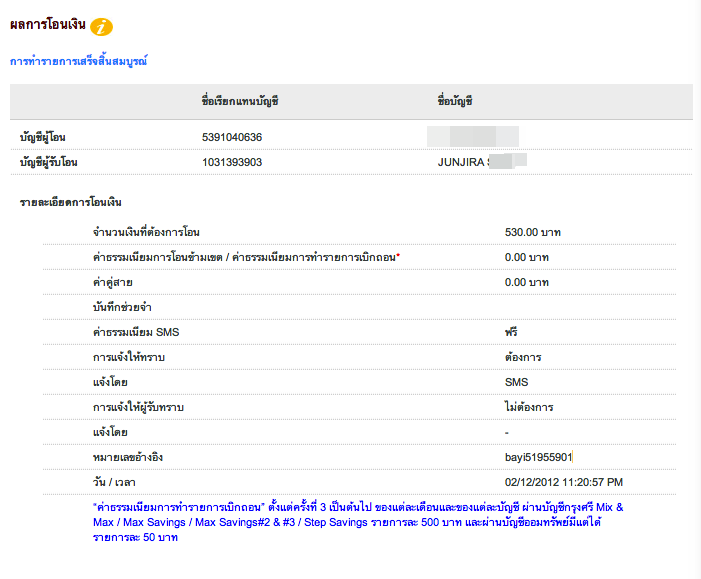Click the column header ชื่อเรียกแทนบัญชี
This screenshot has width=701, height=579.
240,101
